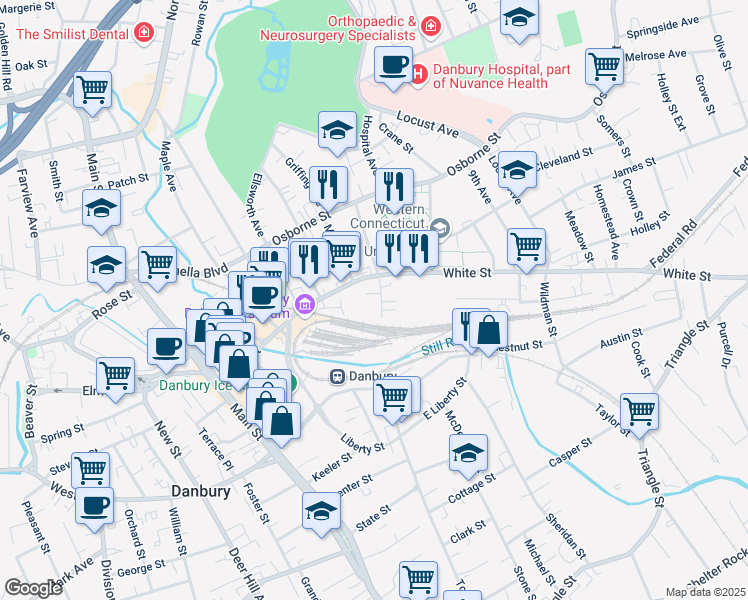Click the Danbury city name label
The image size is (748, 600).
click(x=201, y=491)
